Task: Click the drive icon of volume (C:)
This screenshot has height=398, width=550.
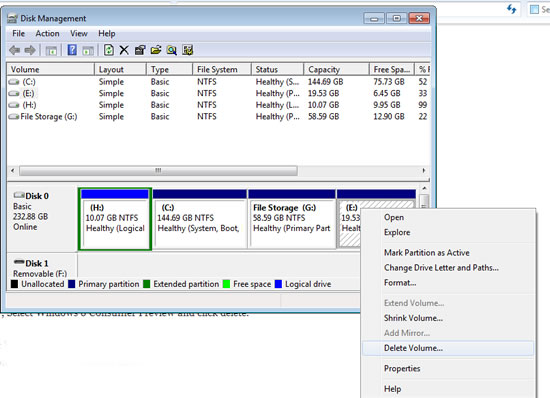Action: point(14,82)
